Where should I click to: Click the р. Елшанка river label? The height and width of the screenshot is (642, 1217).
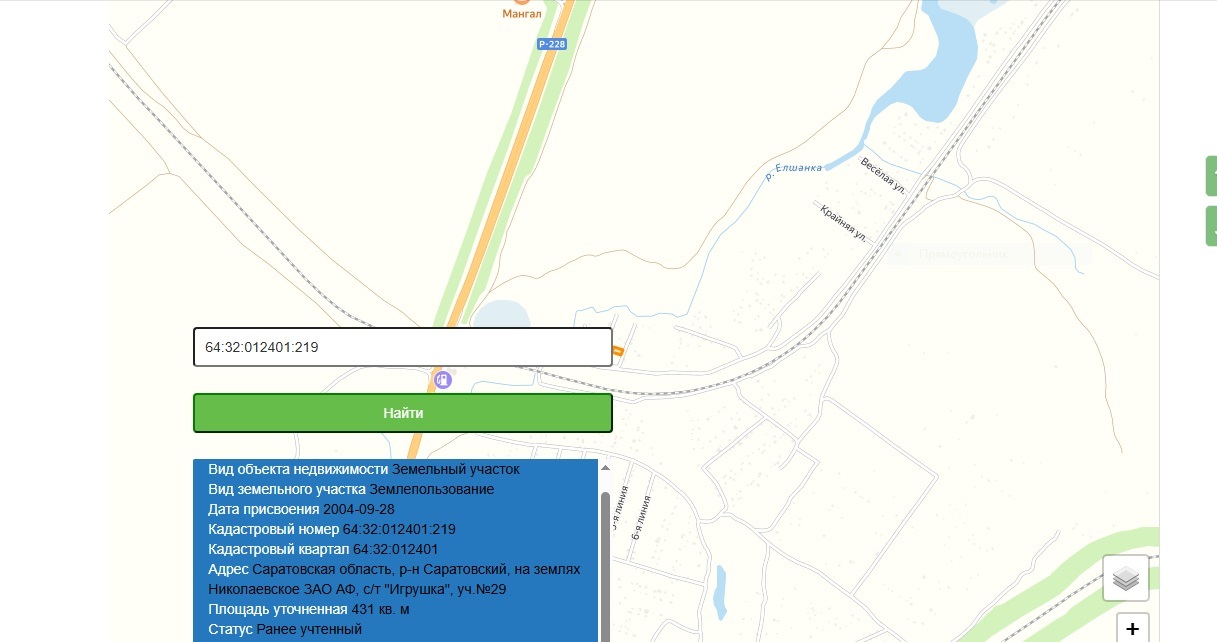[793, 172]
